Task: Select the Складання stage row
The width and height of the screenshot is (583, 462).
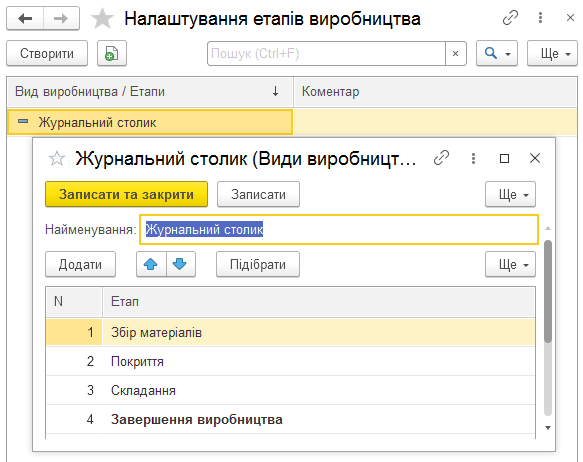Action: pyautogui.click(x=290, y=390)
